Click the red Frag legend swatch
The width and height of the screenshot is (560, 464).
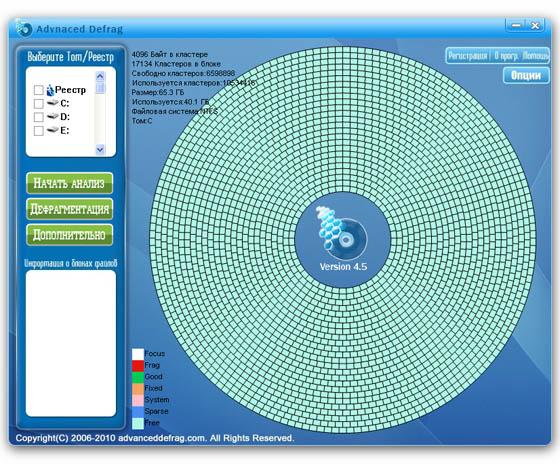click(x=138, y=366)
